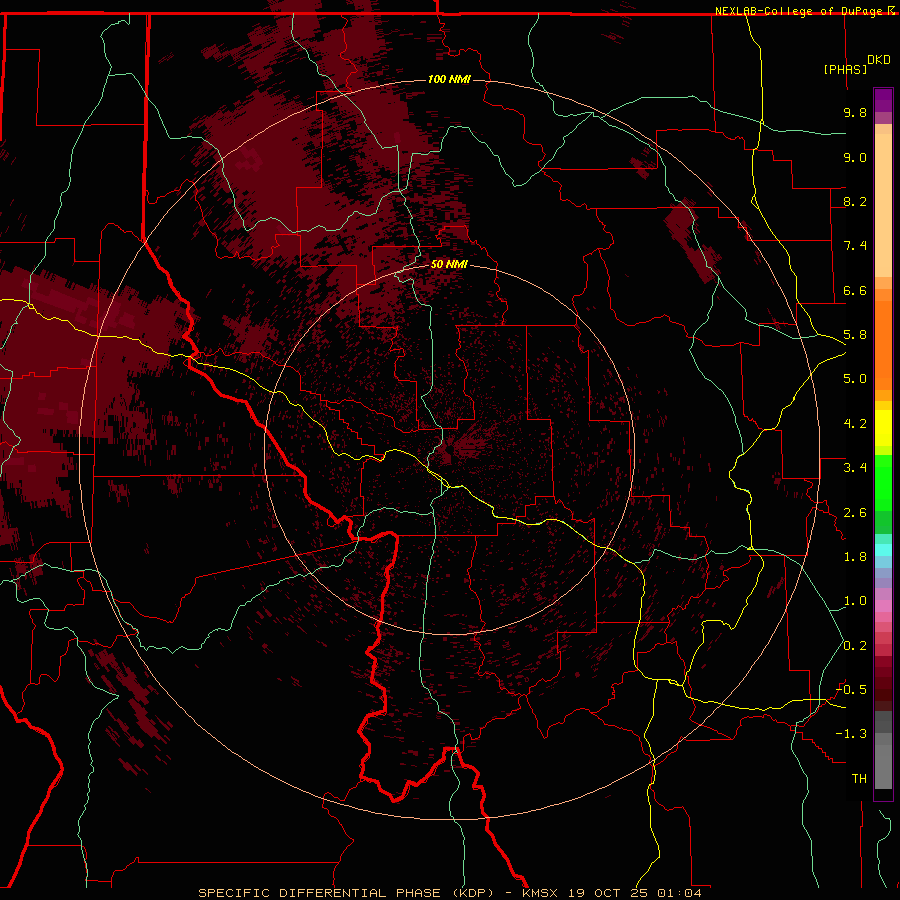
Task: Click the 50 NMI range ring label
Action: point(449,264)
